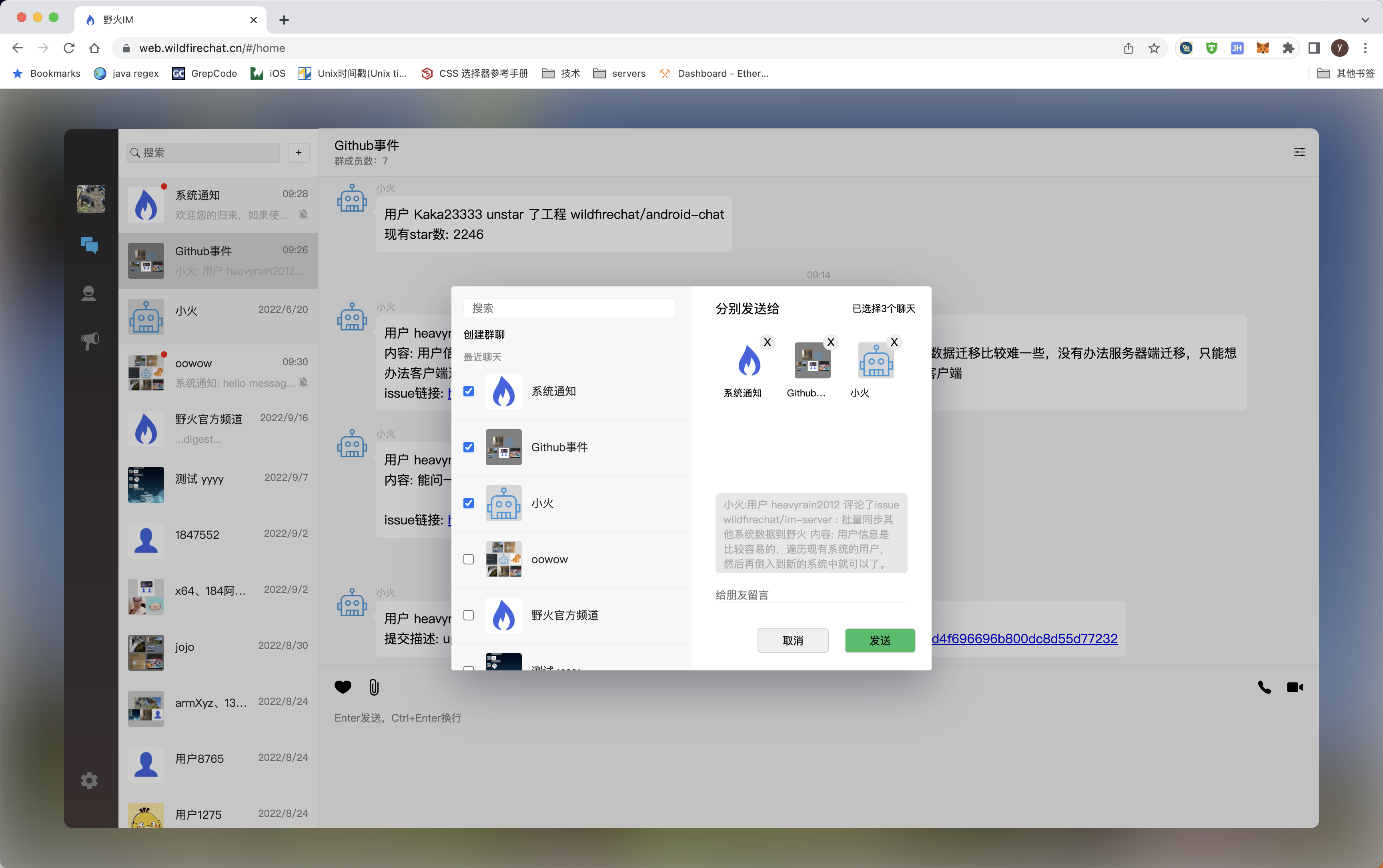This screenshot has width=1383, height=868.
Task: Remove 小火 from selected recipients
Action: (x=894, y=342)
